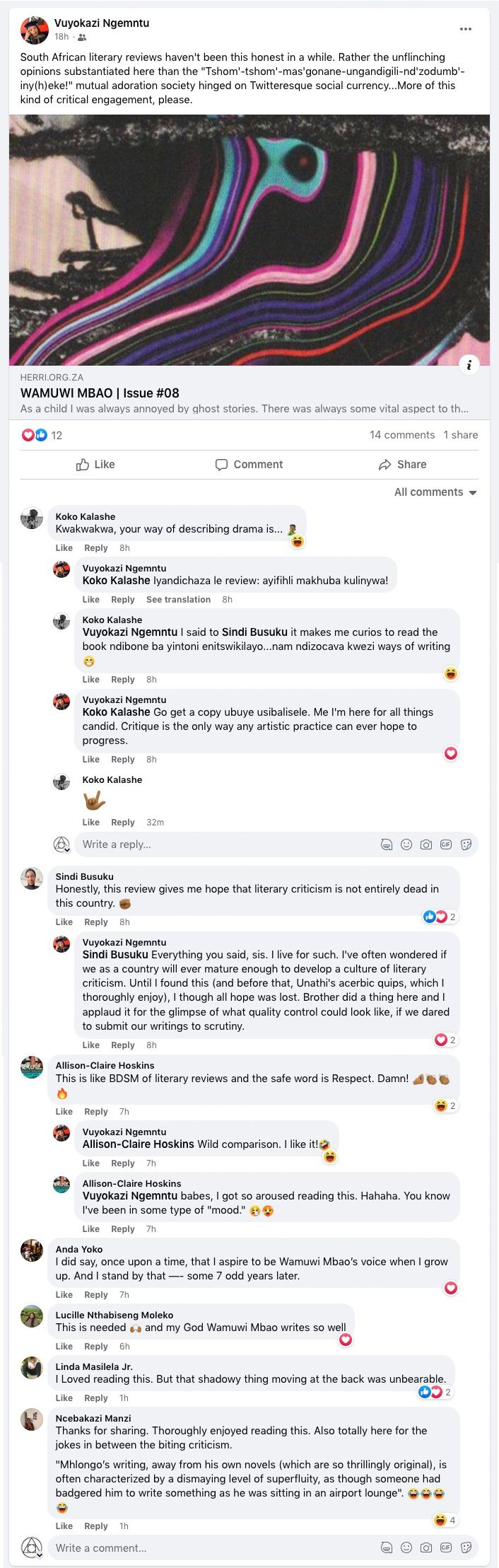Toggle Like on the main post
The height and width of the screenshot is (1568, 499).
coord(95,464)
